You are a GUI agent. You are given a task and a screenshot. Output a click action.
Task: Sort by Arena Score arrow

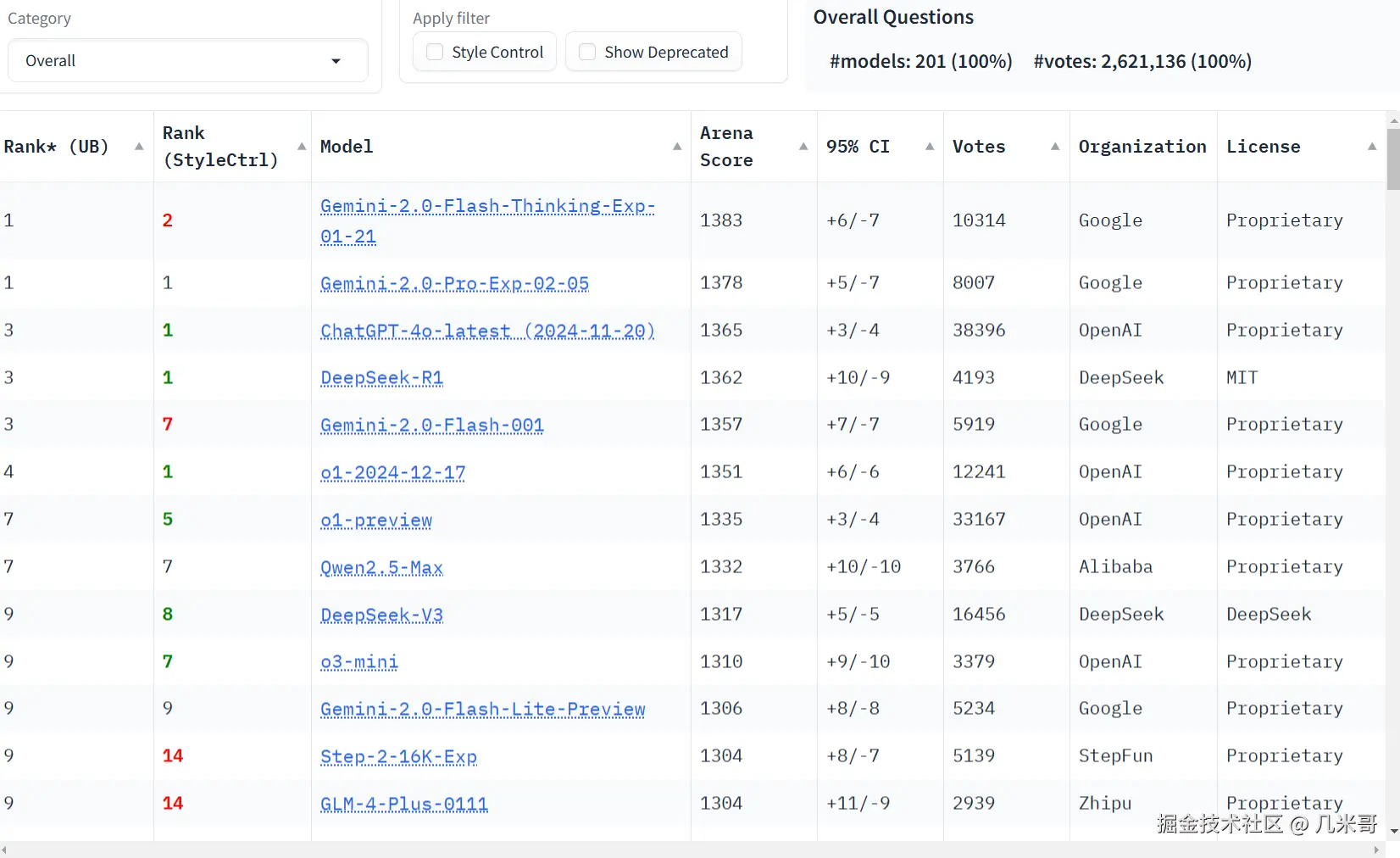(803, 147)
